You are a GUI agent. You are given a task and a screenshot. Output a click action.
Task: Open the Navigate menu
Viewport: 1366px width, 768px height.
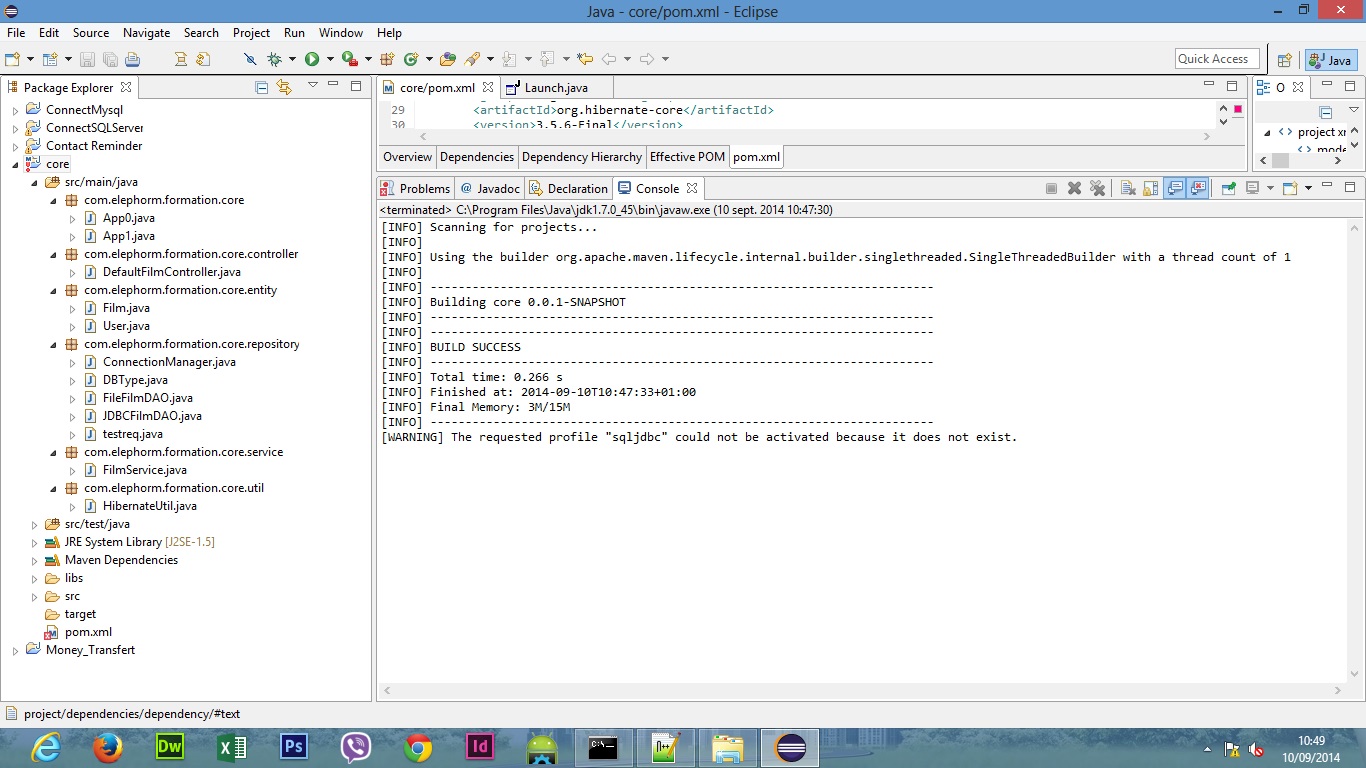click(146, 33)
